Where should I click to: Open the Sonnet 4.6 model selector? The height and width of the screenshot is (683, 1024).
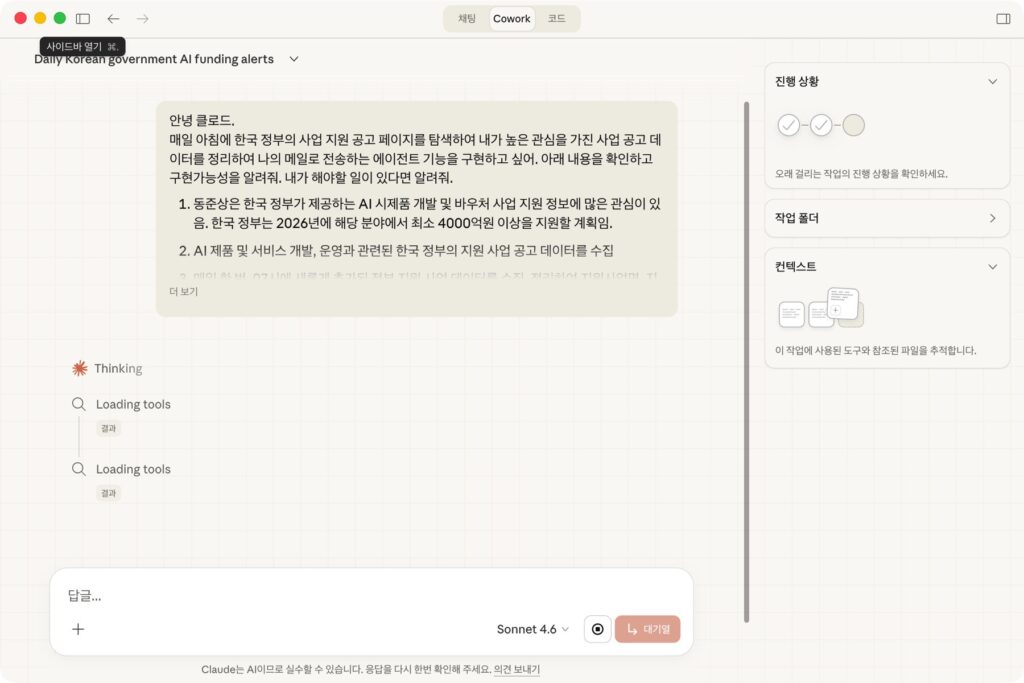click(532, 629)
